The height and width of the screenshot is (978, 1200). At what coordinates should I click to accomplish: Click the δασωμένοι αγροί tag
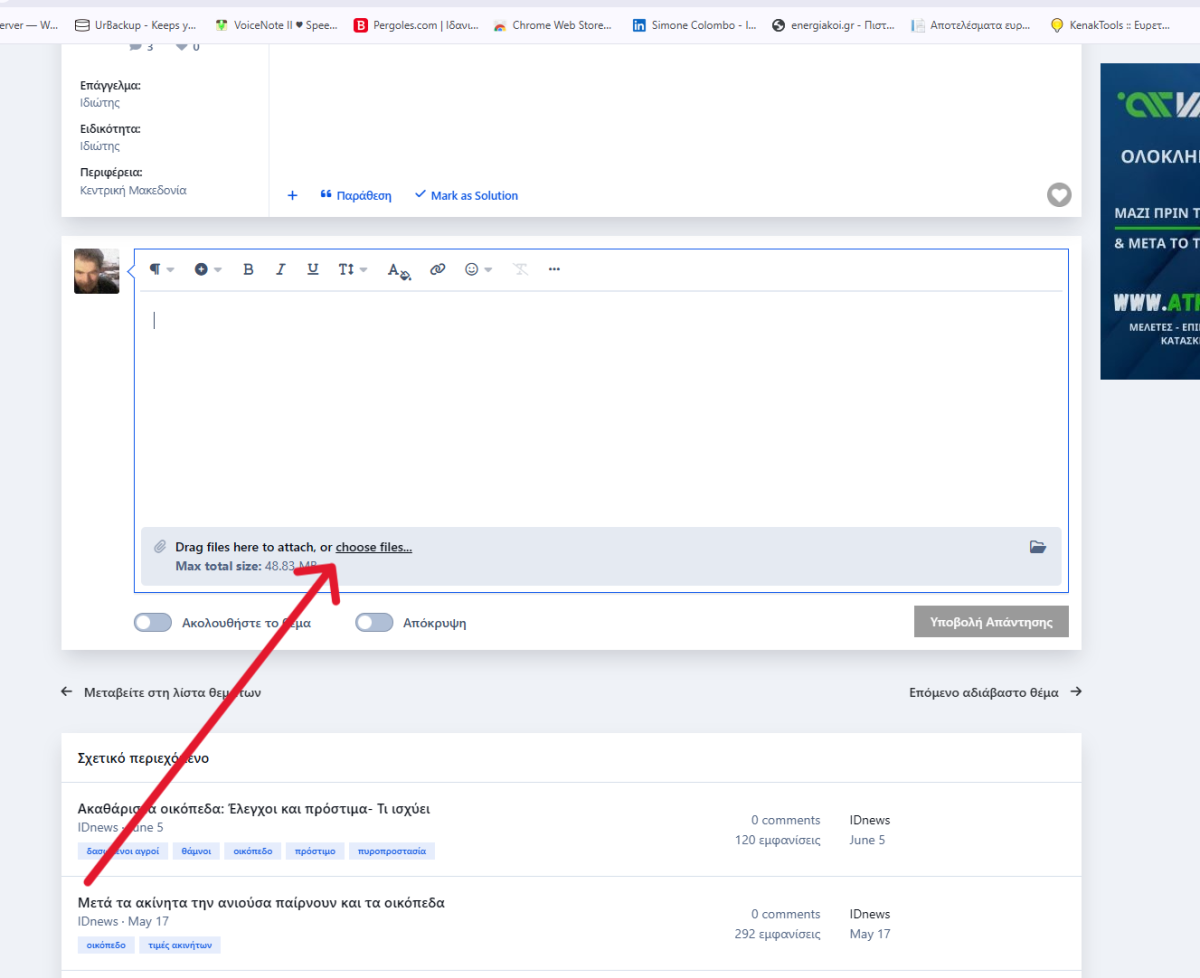click(x=122, y=851)
